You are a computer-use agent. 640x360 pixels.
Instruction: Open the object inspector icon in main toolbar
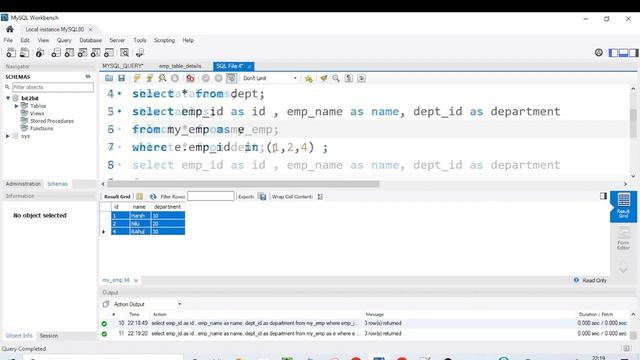40,53
